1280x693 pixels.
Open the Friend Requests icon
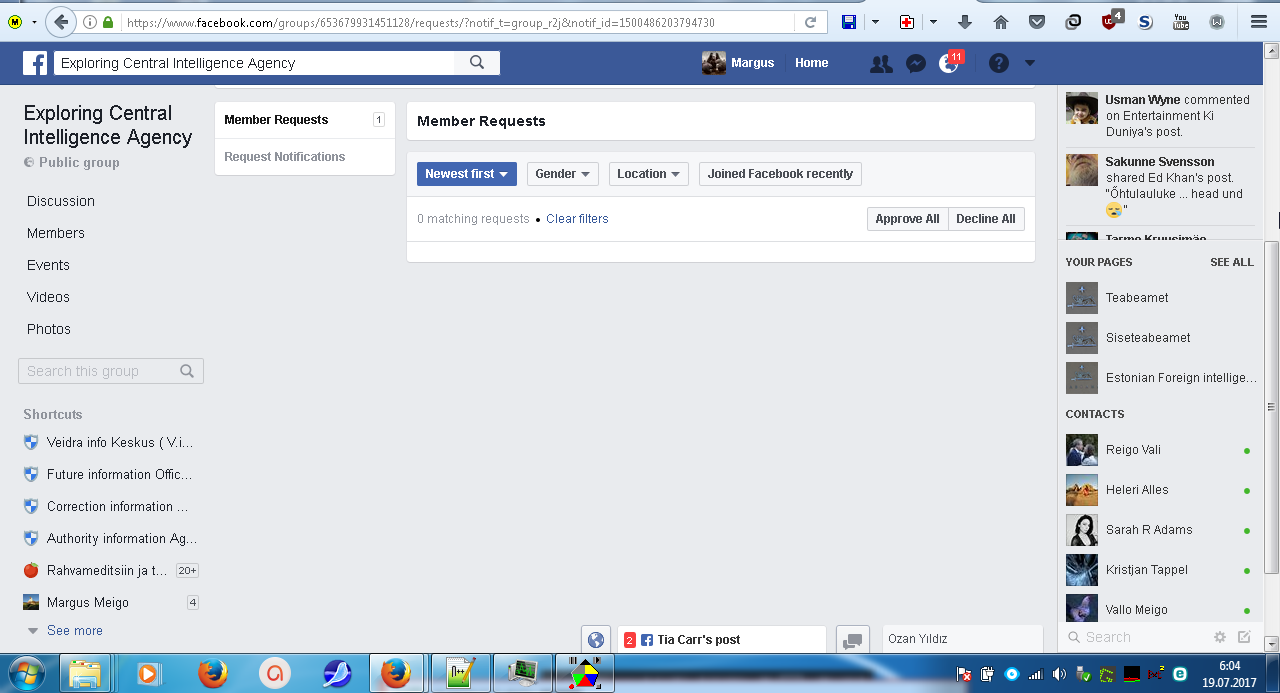click(881, 63)
